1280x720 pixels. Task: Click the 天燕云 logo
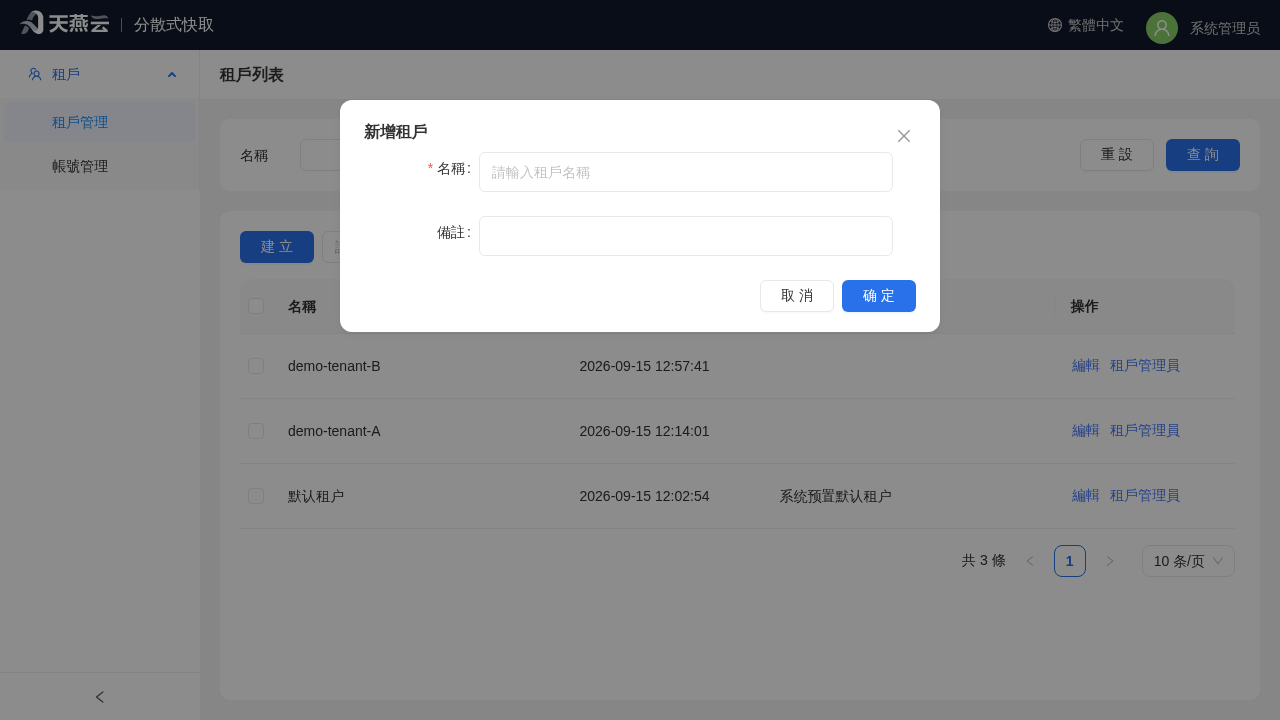tap(64, 23)
